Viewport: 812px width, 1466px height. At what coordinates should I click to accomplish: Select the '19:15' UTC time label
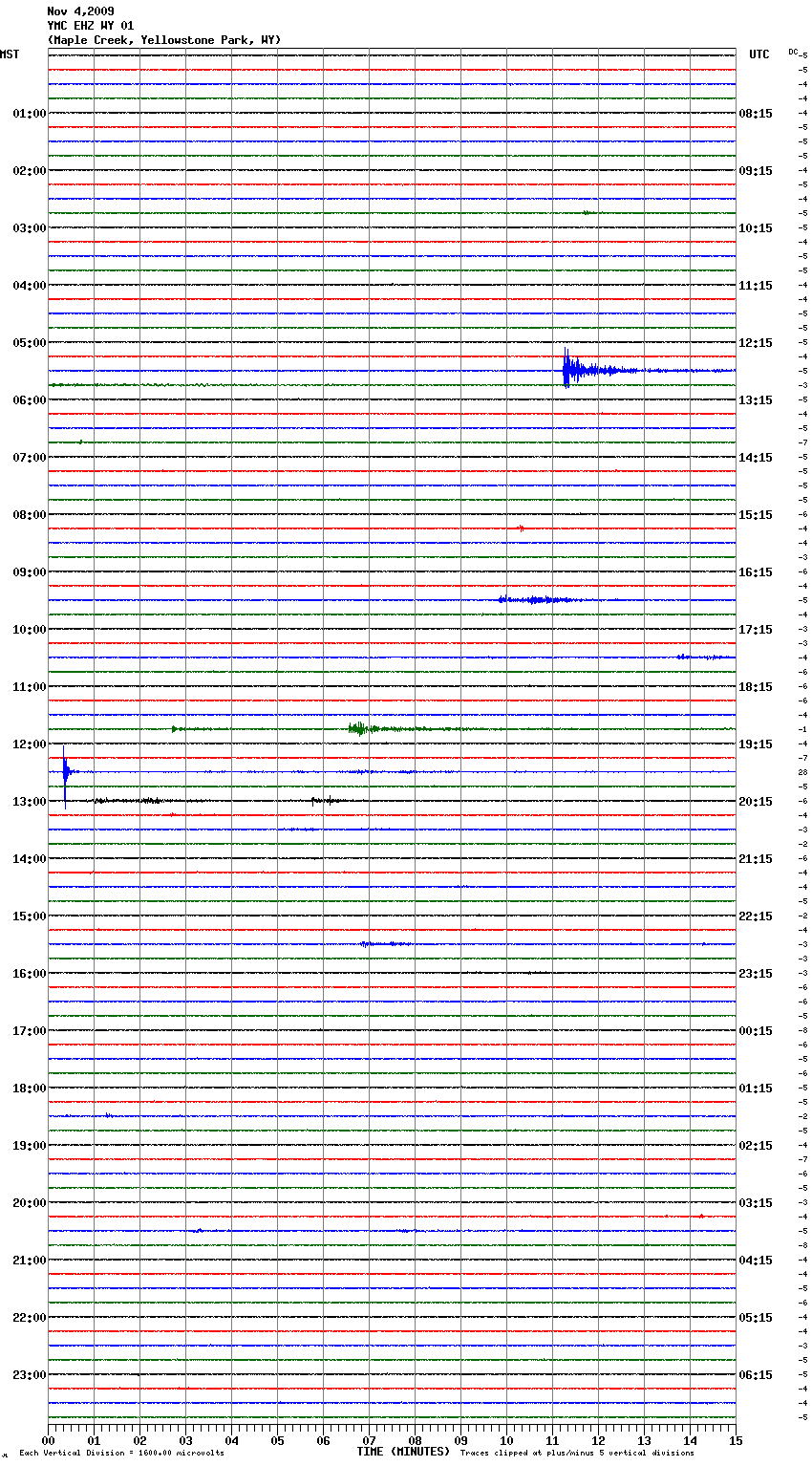[x=756, y=744]
